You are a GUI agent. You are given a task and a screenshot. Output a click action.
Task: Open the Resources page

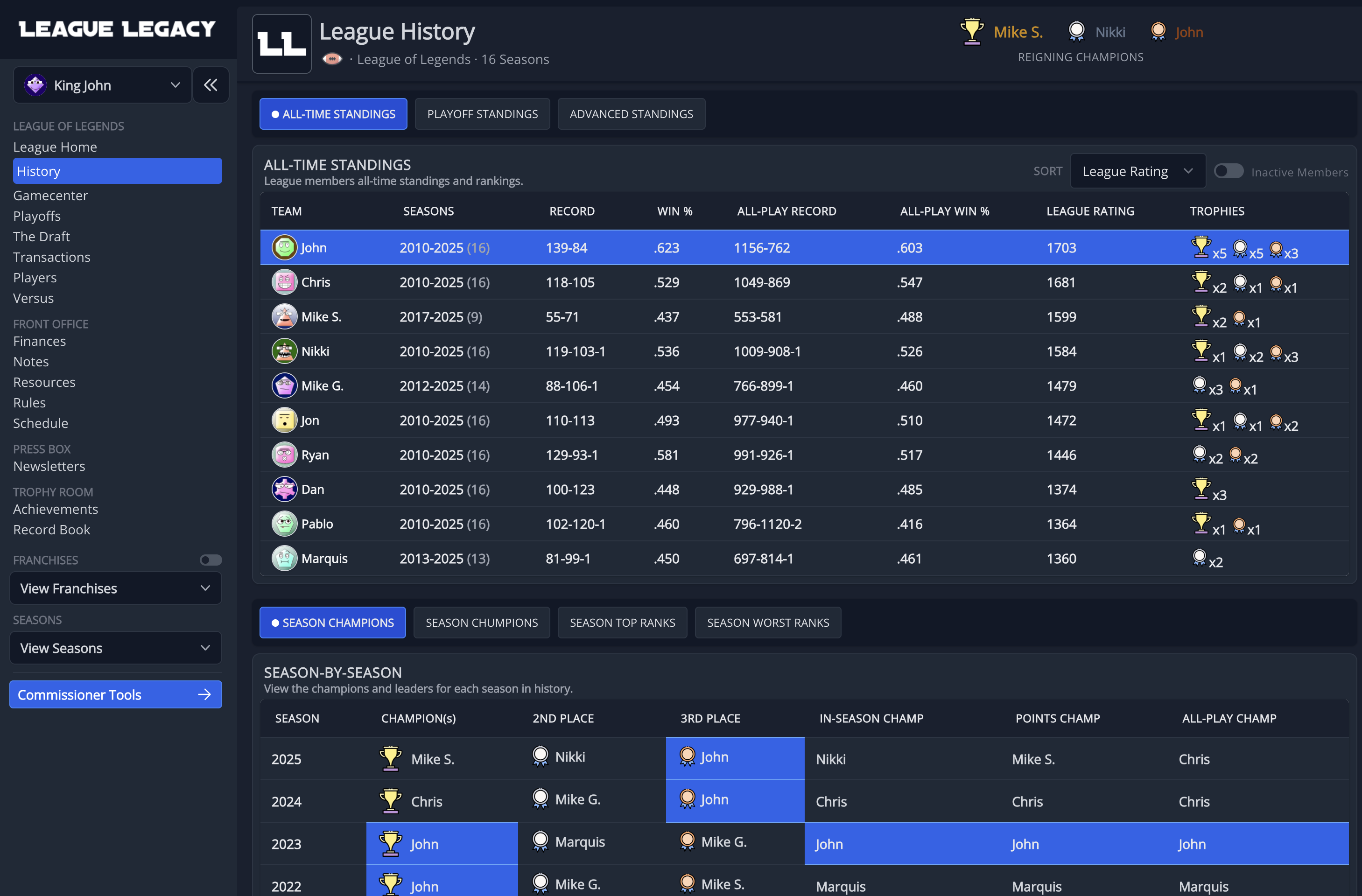(x=44, y=383)
